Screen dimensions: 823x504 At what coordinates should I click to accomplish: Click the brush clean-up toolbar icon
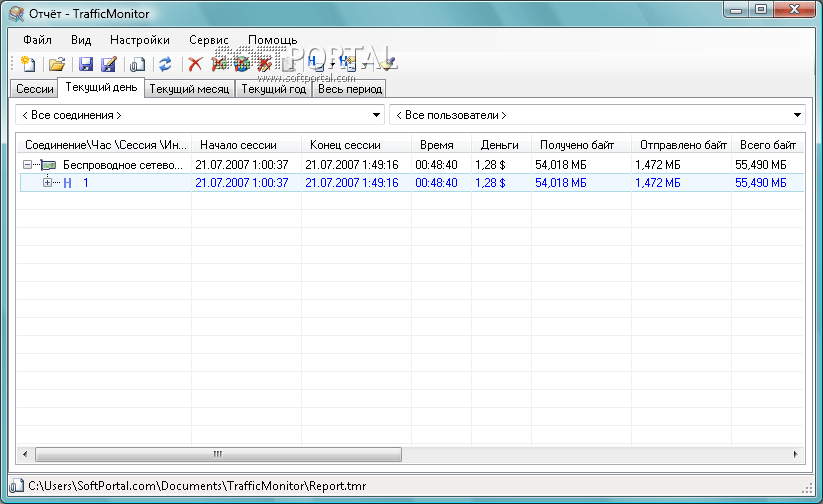pyautogui.click(x=387, y=64)
